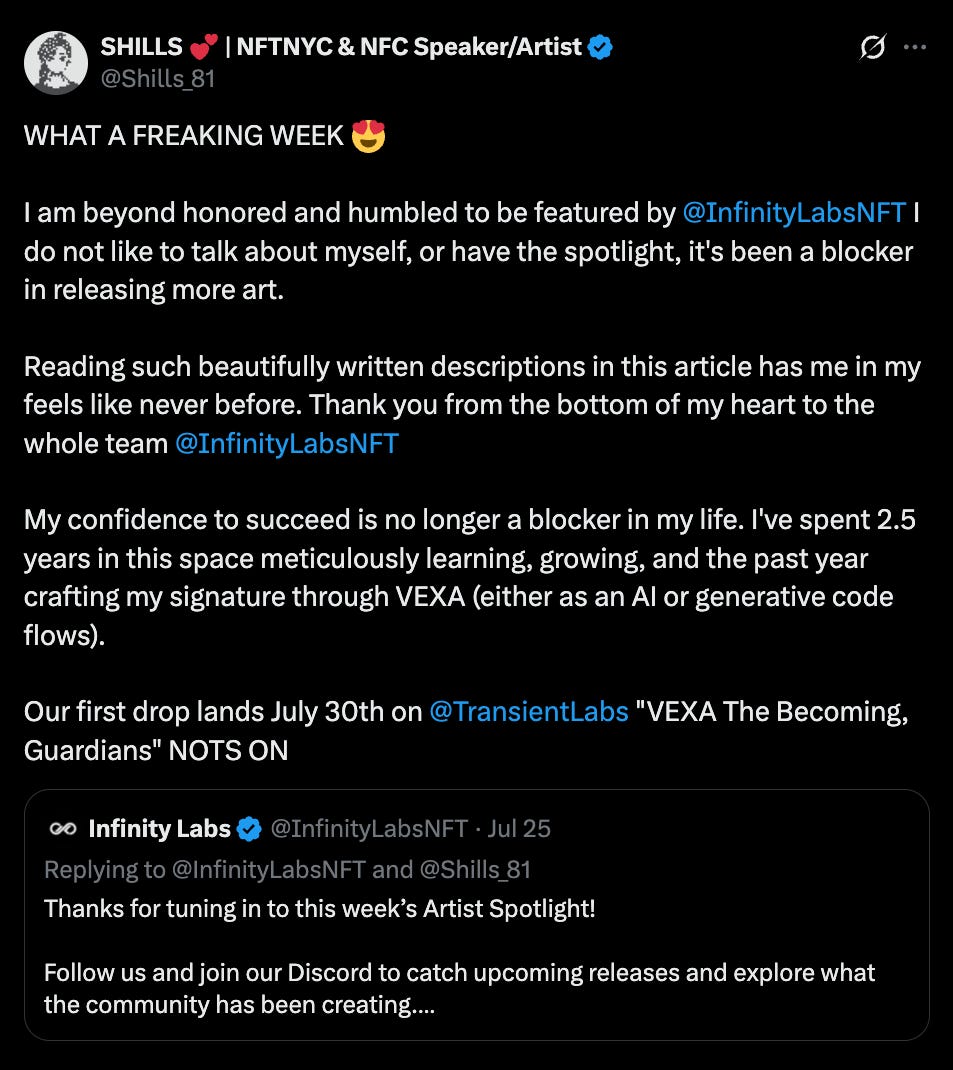Open the @TransientLabs mention link
The image size is (953, 1070).
tap(529, 712)
